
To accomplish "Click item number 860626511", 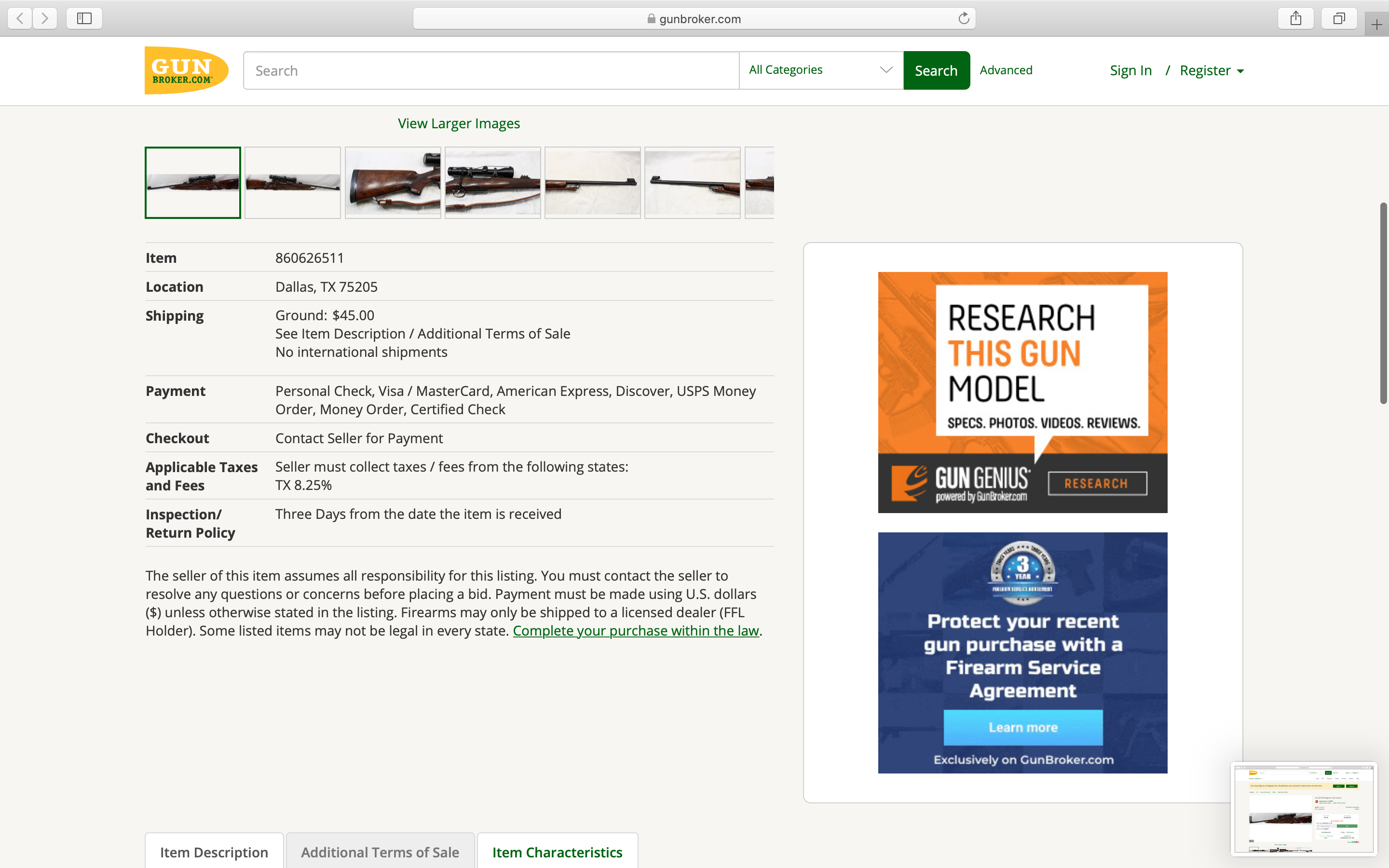I will (309, 258).
